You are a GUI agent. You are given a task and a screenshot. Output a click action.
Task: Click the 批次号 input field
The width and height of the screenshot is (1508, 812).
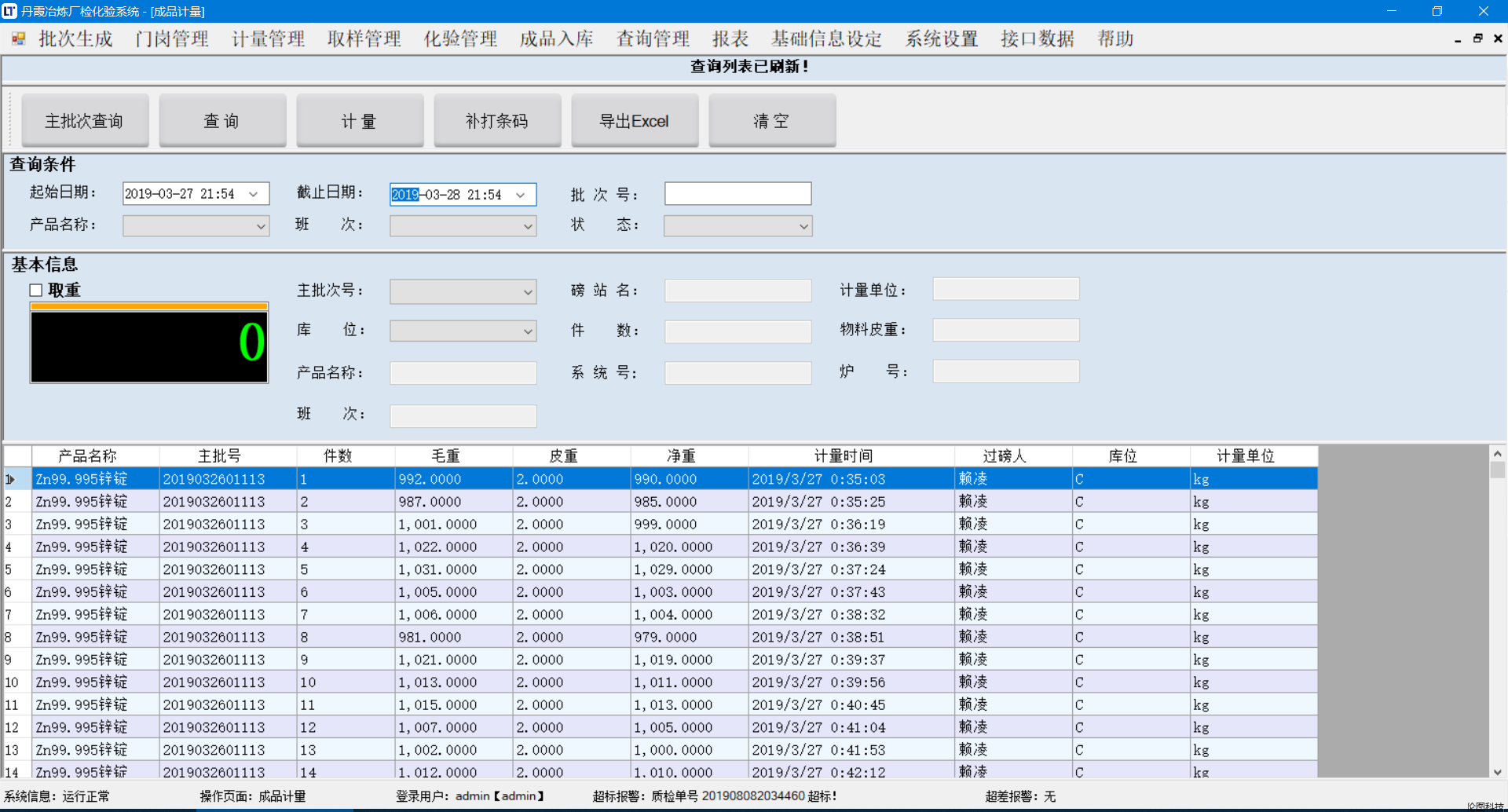(737, 194)
